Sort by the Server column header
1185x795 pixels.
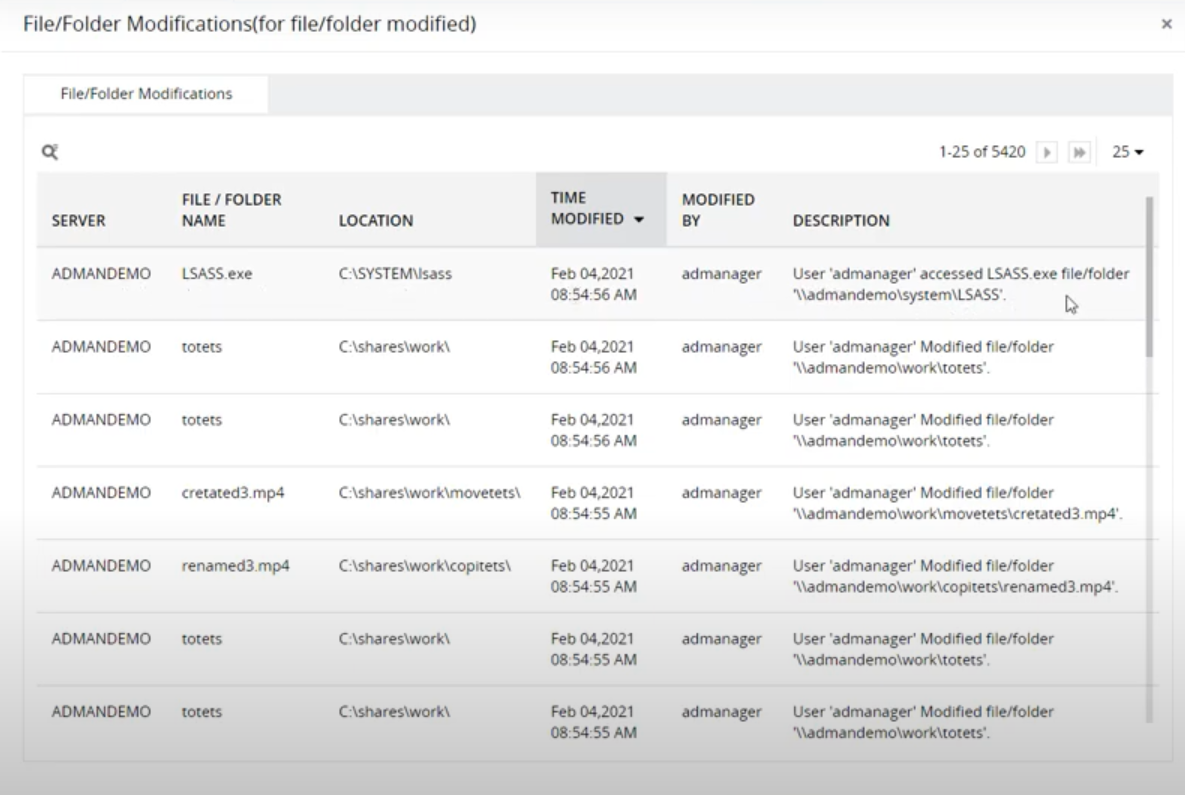click(x=78, y=221)
